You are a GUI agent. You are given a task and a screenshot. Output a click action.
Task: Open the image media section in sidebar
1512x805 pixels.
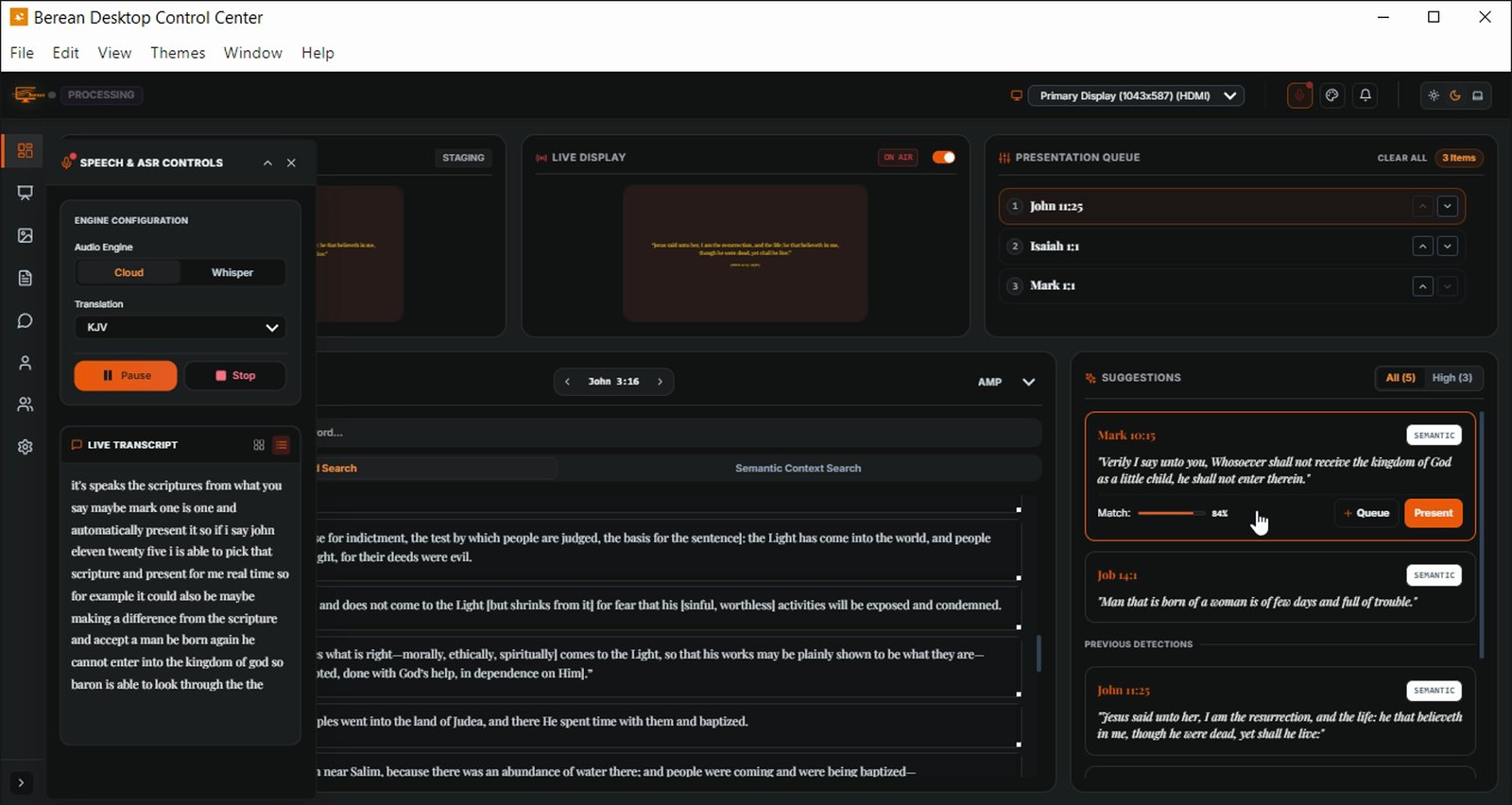(x=26, y=235)
